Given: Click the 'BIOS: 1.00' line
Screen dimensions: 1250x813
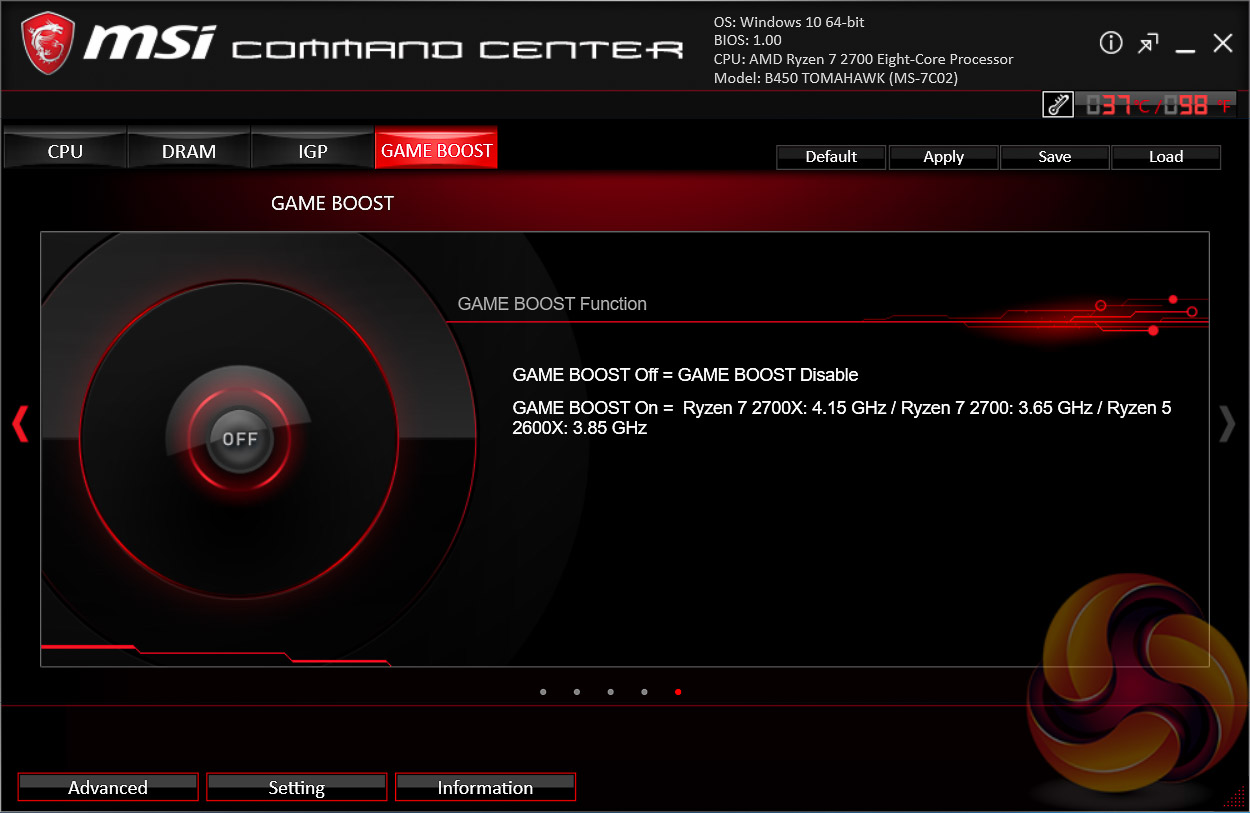Looking at the screenshot, I should point(748,40).
